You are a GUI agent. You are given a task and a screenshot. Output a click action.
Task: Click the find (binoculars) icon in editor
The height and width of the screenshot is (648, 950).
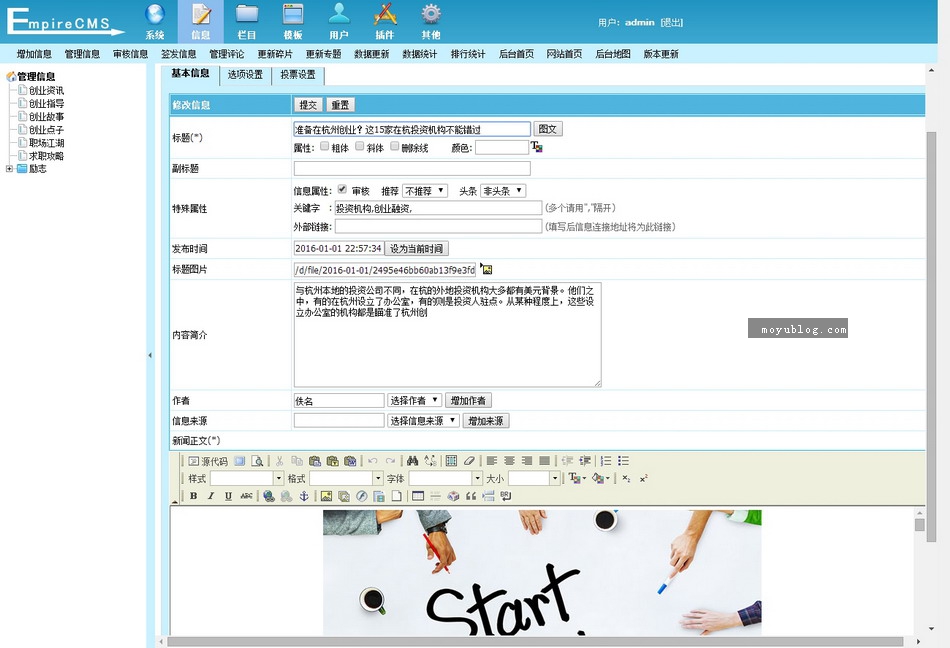[x=412, y=461]
